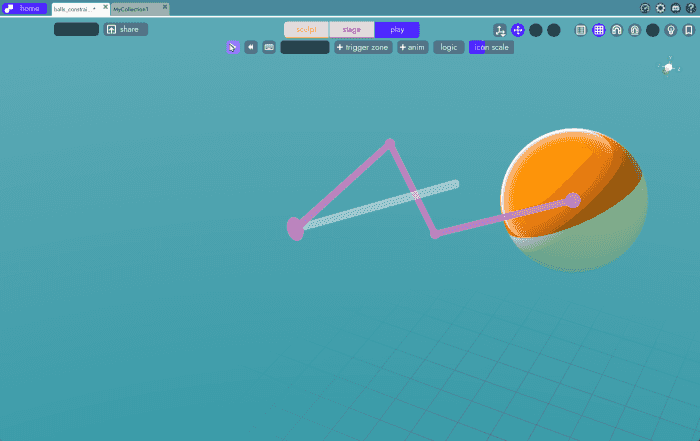This screenshot has width=700, height=441.
Task: Add a new trigger zone
Action: [362, 47]
